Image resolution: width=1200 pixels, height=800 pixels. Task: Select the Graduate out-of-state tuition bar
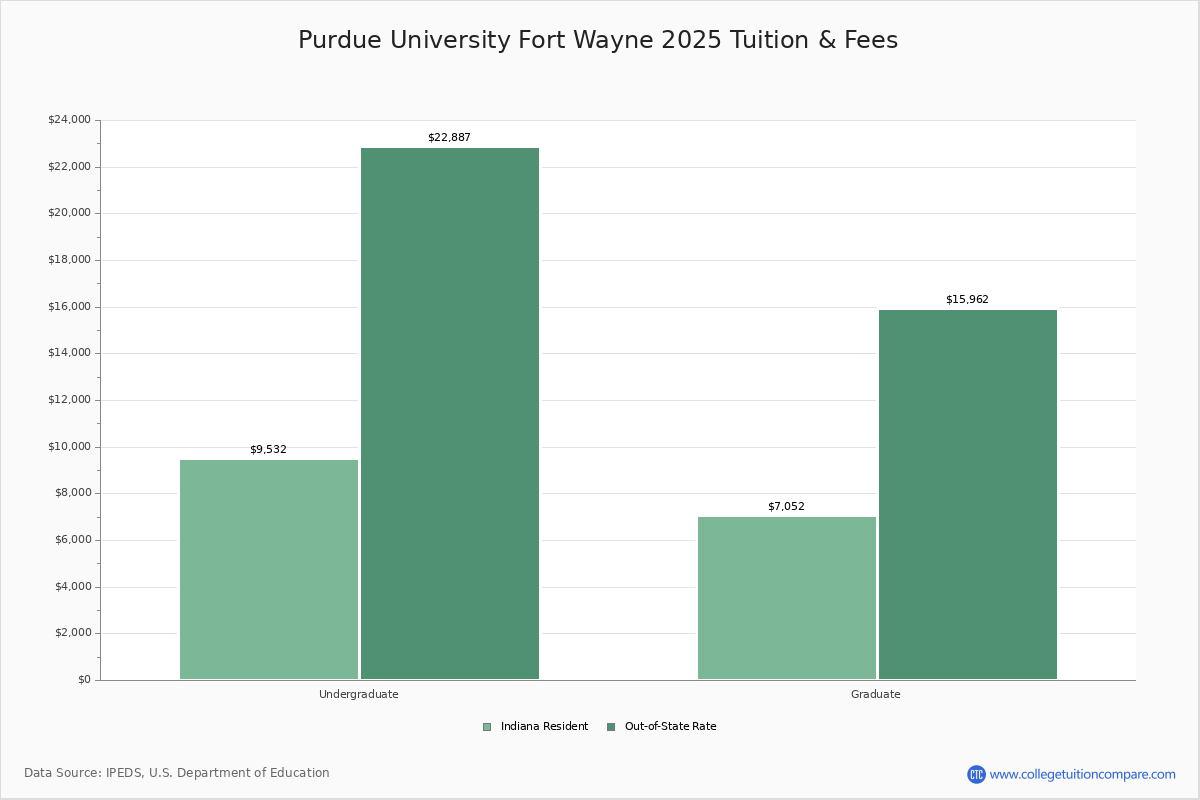pos(967,495)
